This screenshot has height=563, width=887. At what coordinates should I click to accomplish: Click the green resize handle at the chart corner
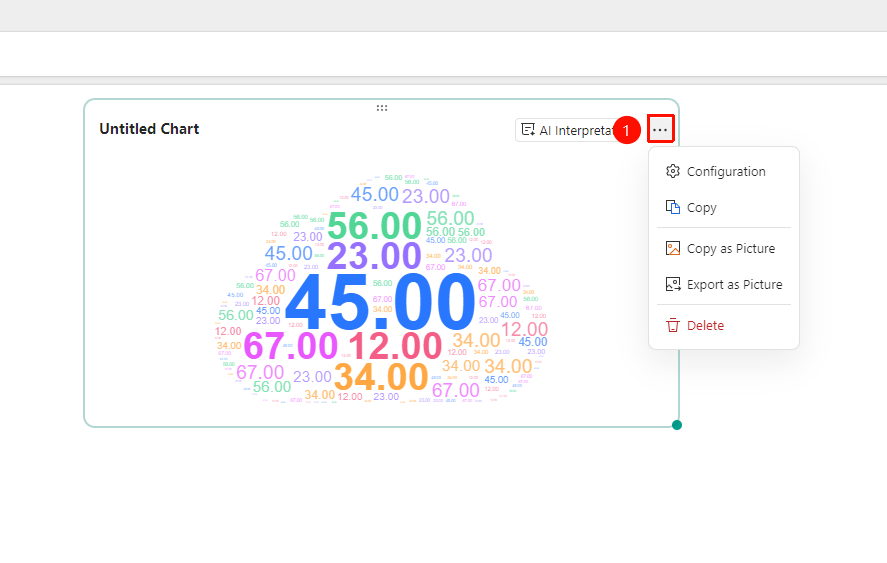677,425
